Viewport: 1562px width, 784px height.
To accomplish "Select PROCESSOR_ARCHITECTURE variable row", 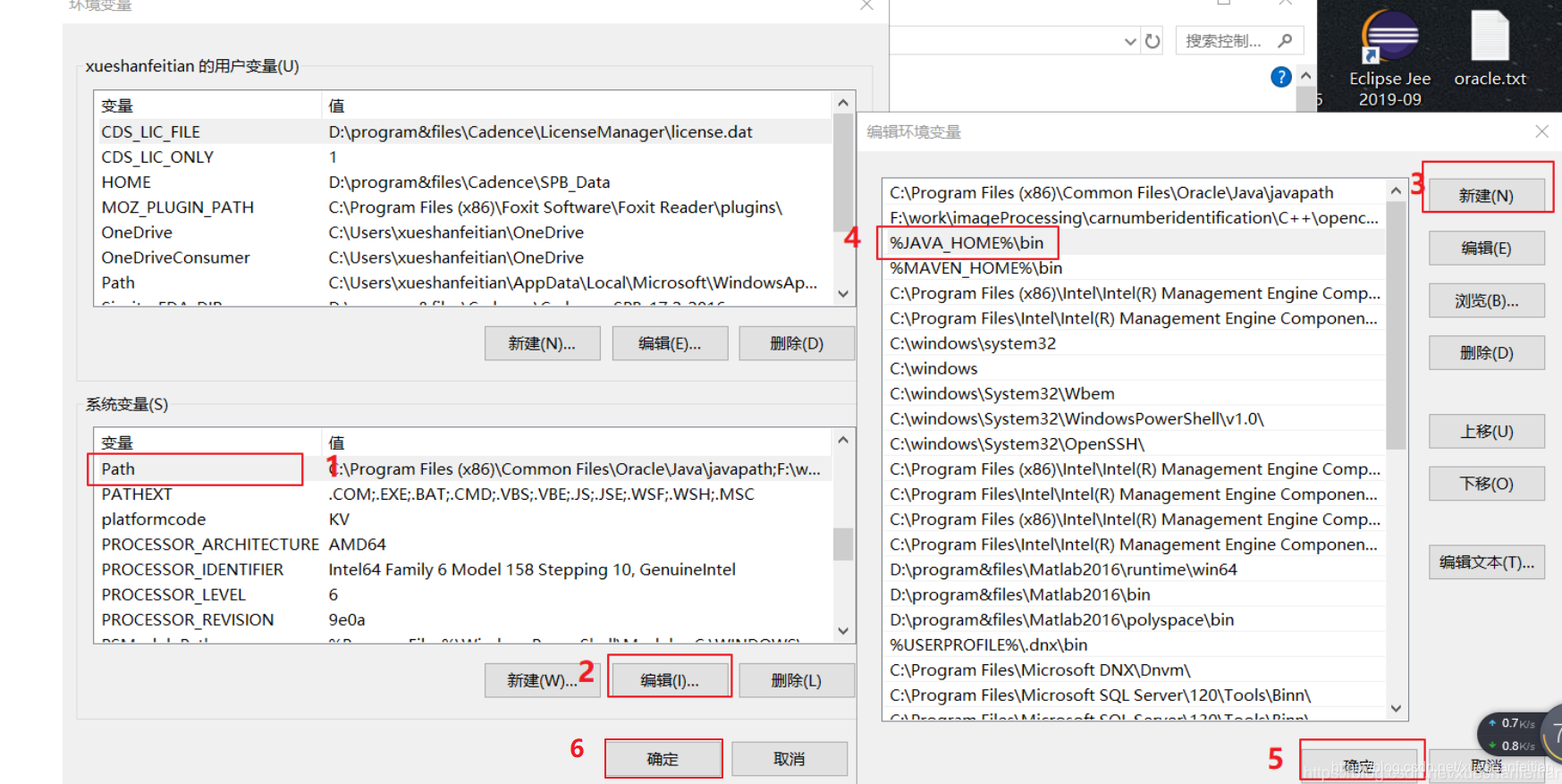I will click(463, 544).
